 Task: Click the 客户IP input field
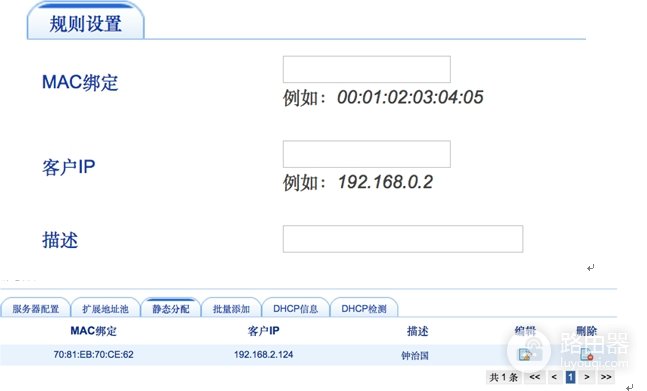point(366,154)
